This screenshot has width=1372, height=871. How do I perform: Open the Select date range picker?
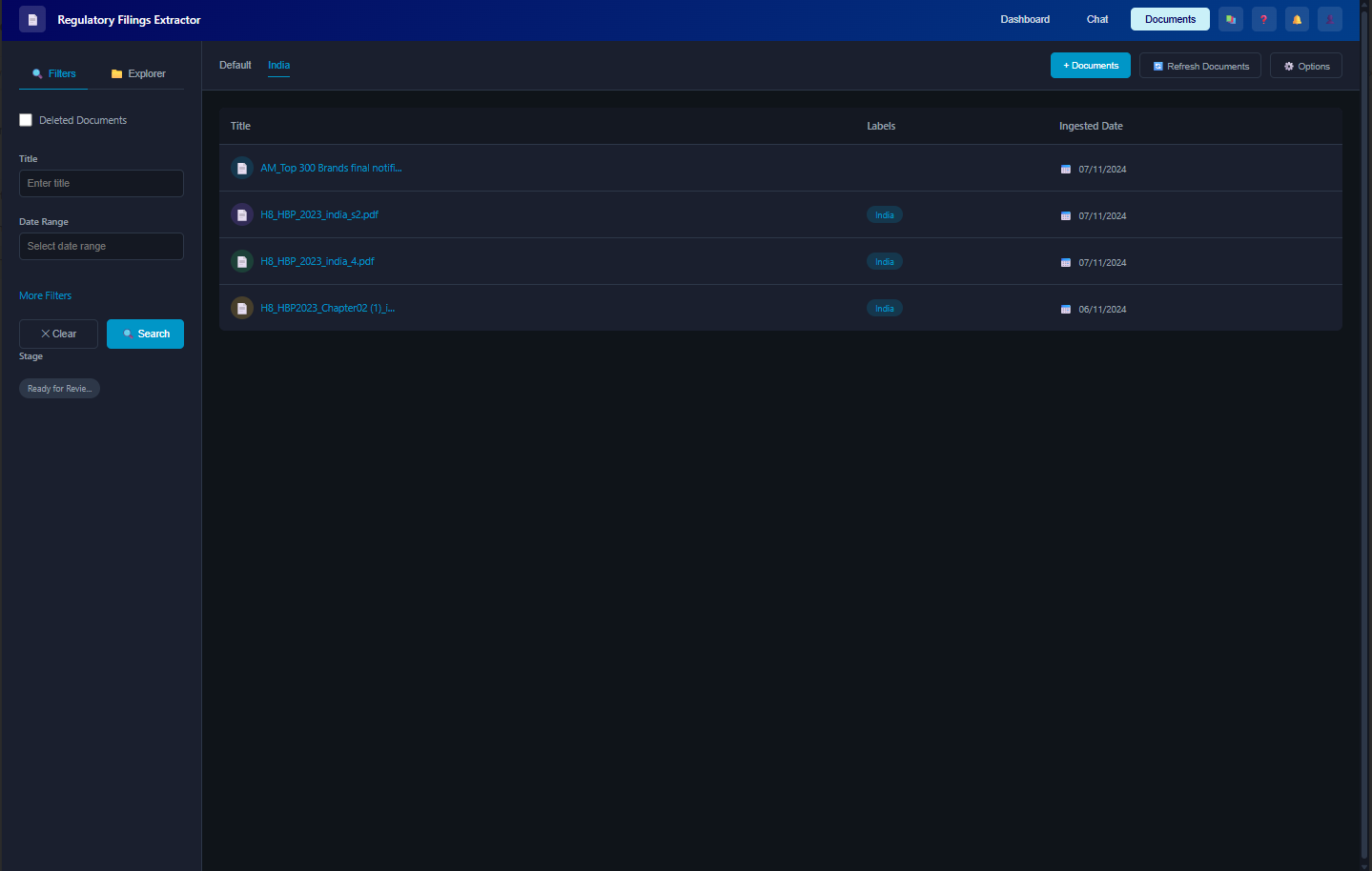coord(101,246)
